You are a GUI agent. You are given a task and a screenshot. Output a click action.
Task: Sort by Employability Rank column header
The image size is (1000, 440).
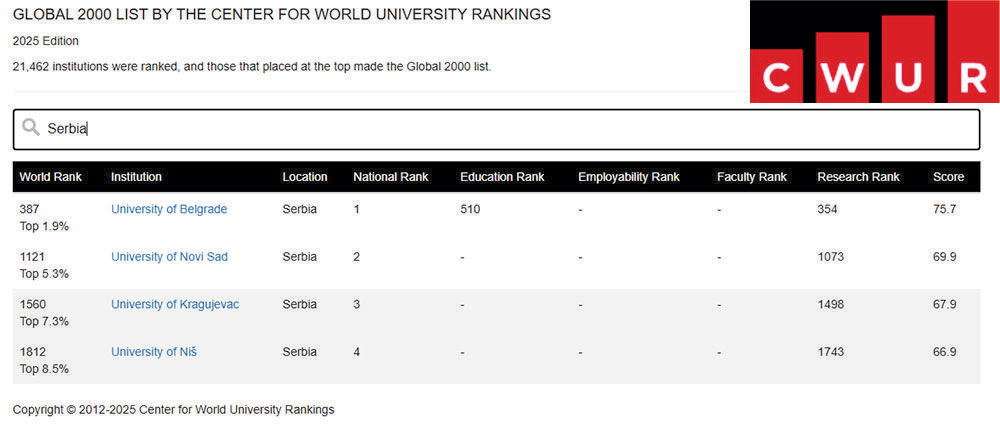(x=629, y=177)
